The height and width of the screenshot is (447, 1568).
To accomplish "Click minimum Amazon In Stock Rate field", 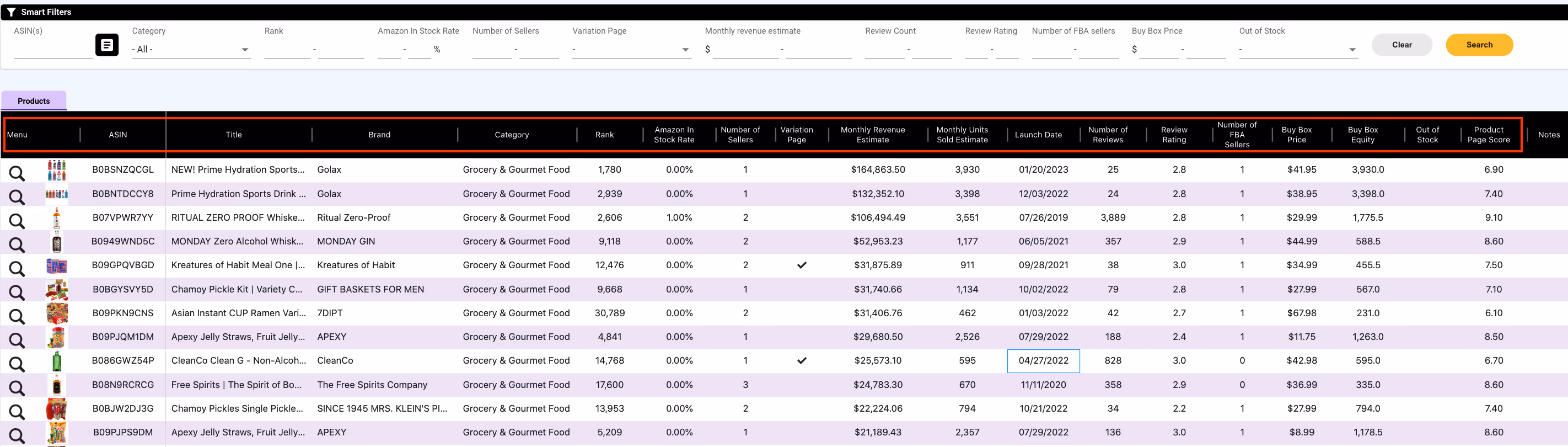I will click(x=389, y=49).
